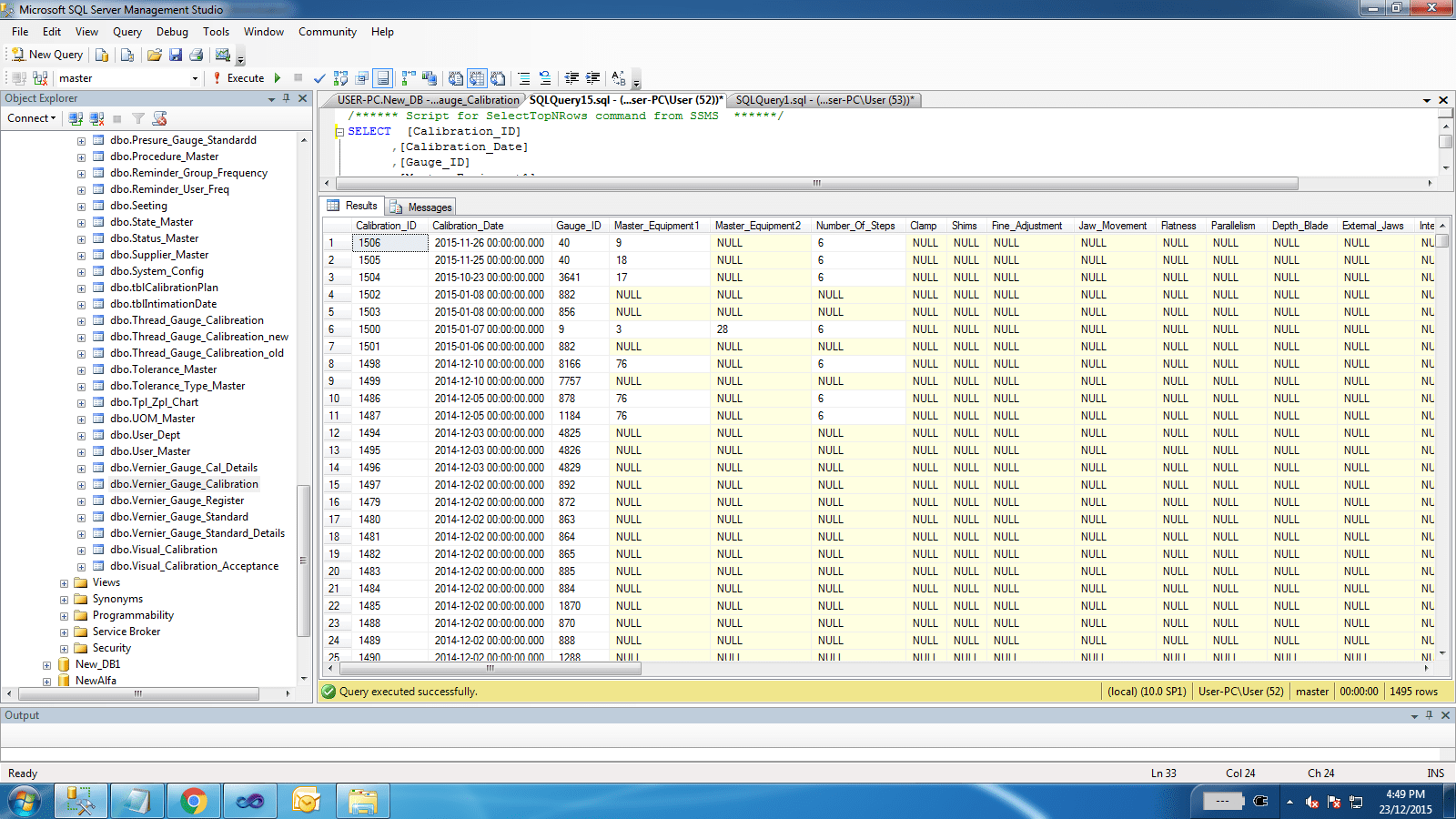
Task: Click the Save icon on the toolbar
Action: (176, 55)
